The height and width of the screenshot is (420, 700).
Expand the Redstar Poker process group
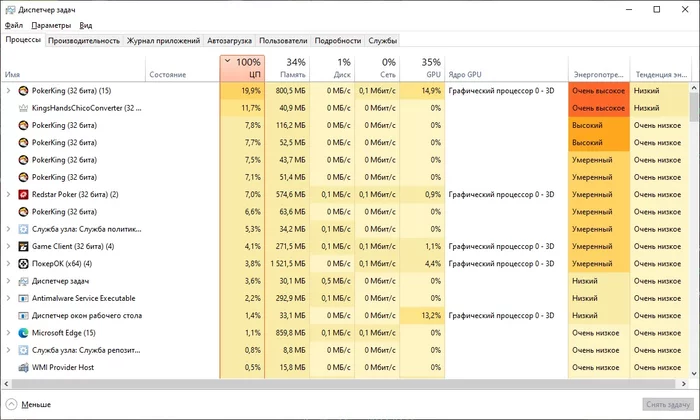click(8, 195)
